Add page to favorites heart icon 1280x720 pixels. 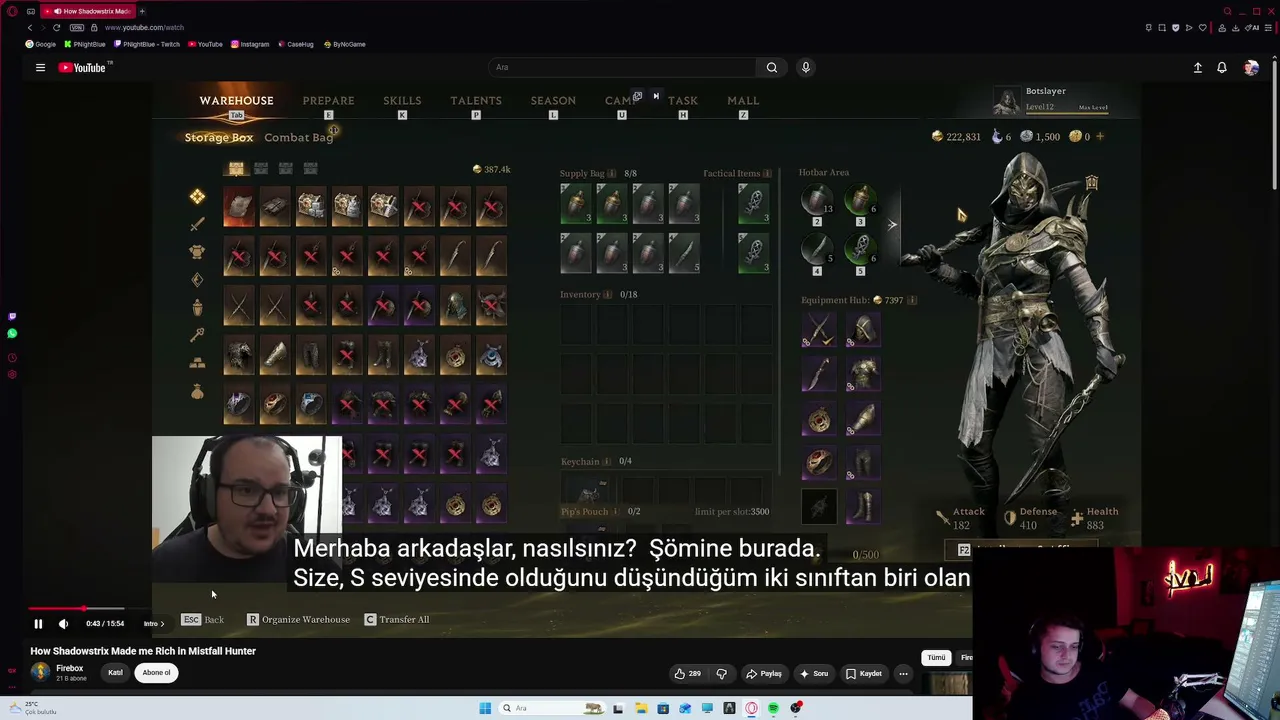1203,27
